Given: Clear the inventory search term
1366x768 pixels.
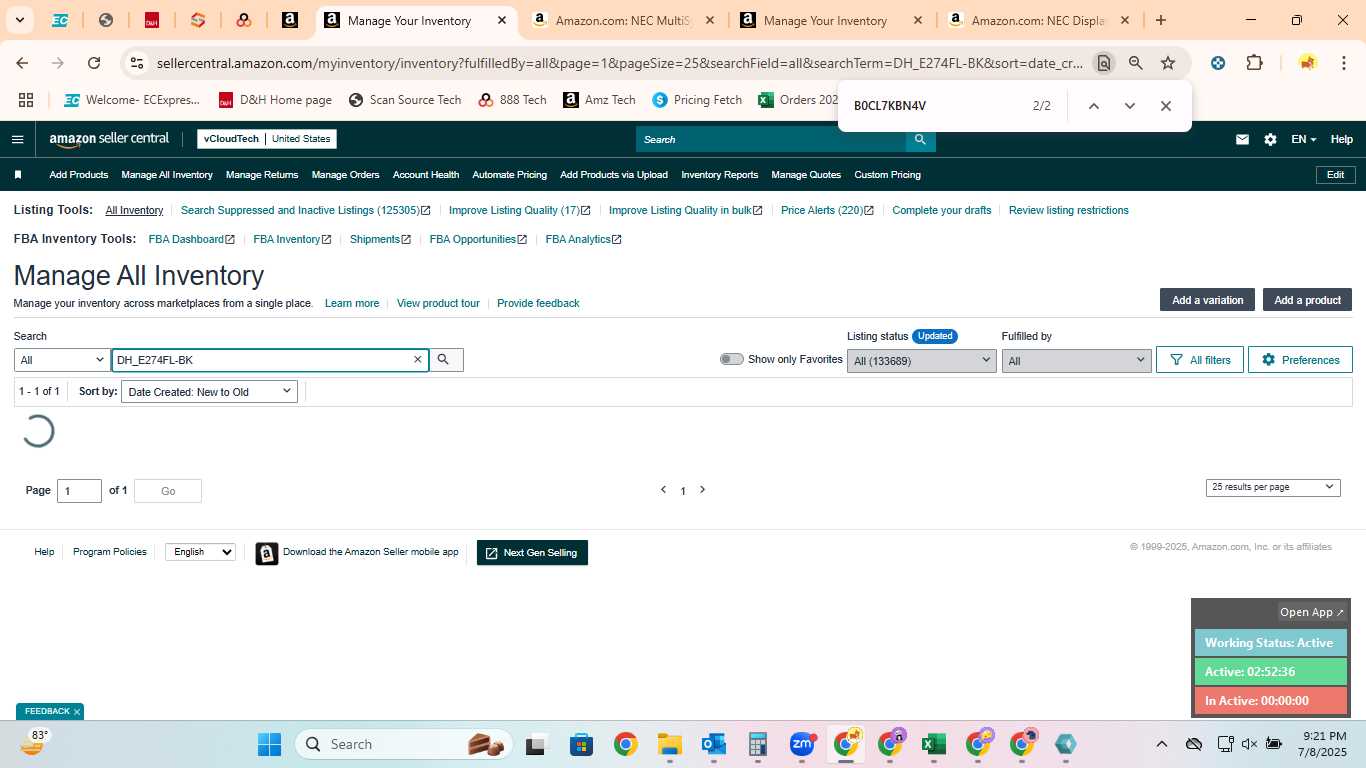Looking at the screenshot, I should [x=418, y=359].
